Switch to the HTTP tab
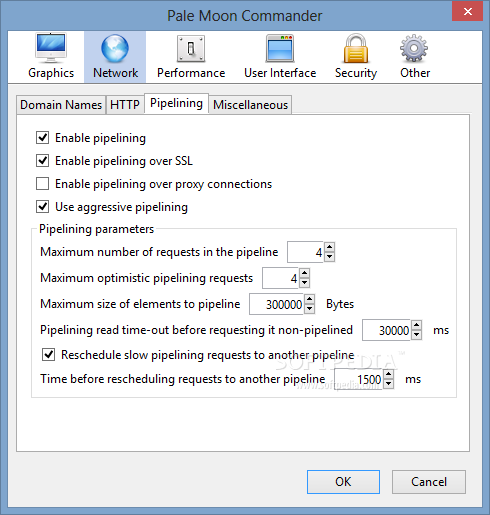 pos(125,105)
